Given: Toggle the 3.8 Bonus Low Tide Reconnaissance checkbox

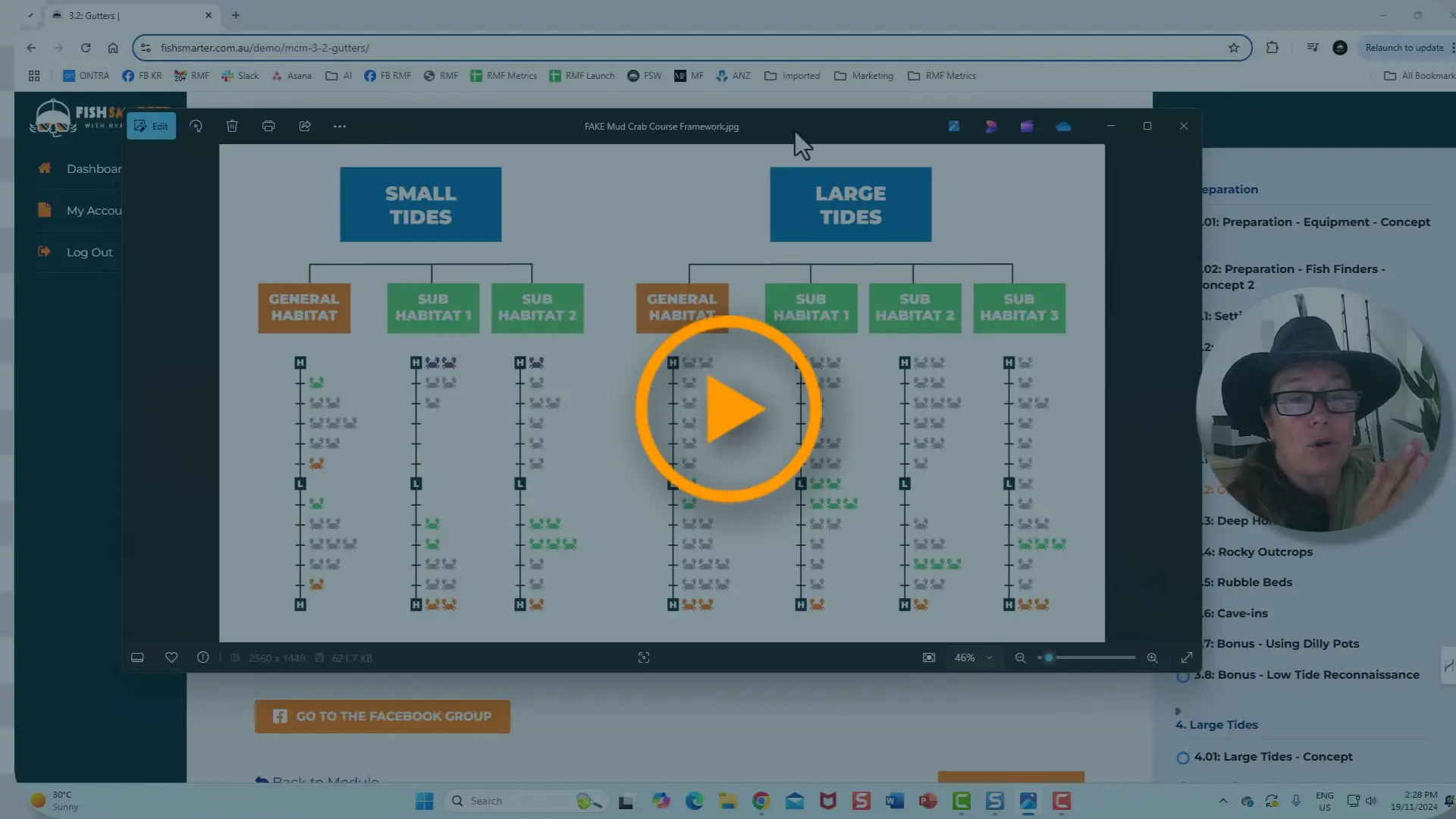Looking at the screenshot, I should 1183,676.
